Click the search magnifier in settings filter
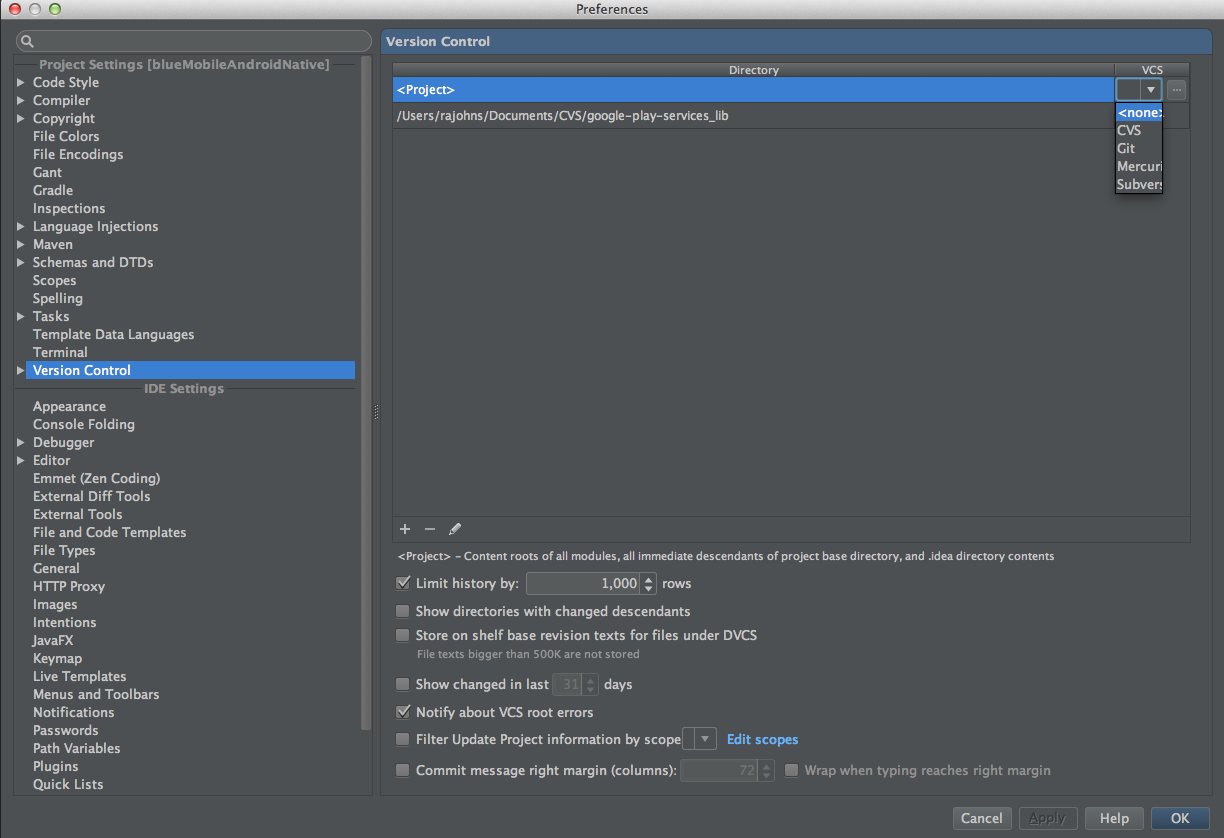This screenshot has width=1224, height=838. 27,42
